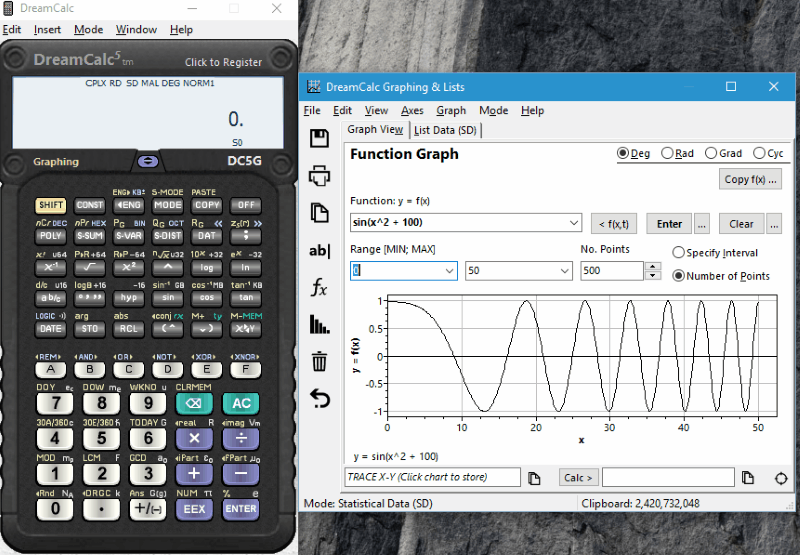The image size is (800, 555).
Task: Open the Graph menu in Graphing window
Action: (451, 111)
